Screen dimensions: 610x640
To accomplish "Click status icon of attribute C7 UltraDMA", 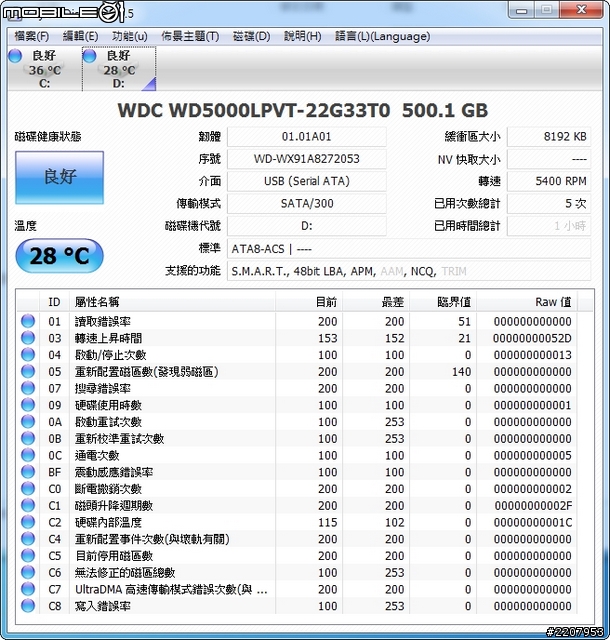I will 28,589.
